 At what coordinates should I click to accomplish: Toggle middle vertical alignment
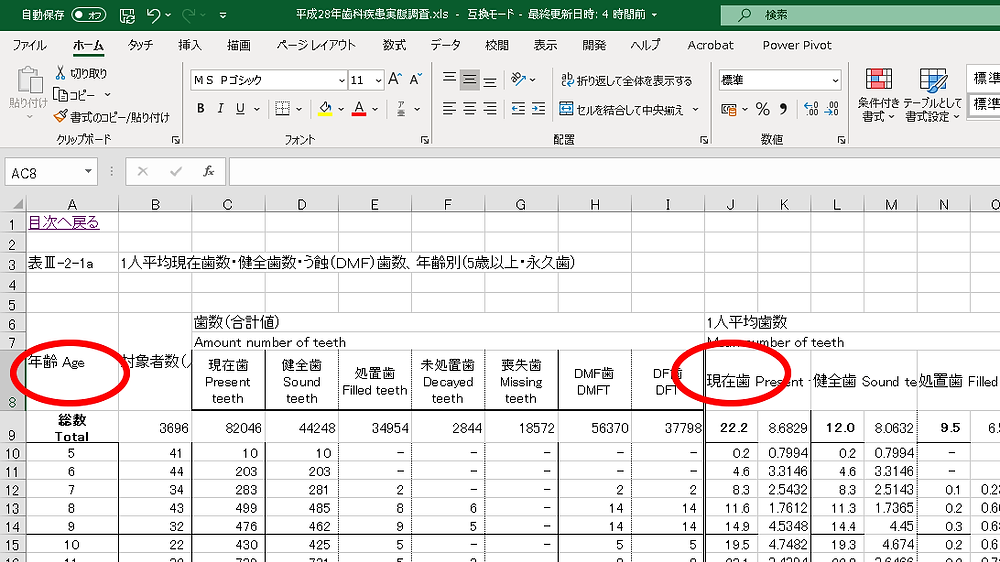coord(469,79)
